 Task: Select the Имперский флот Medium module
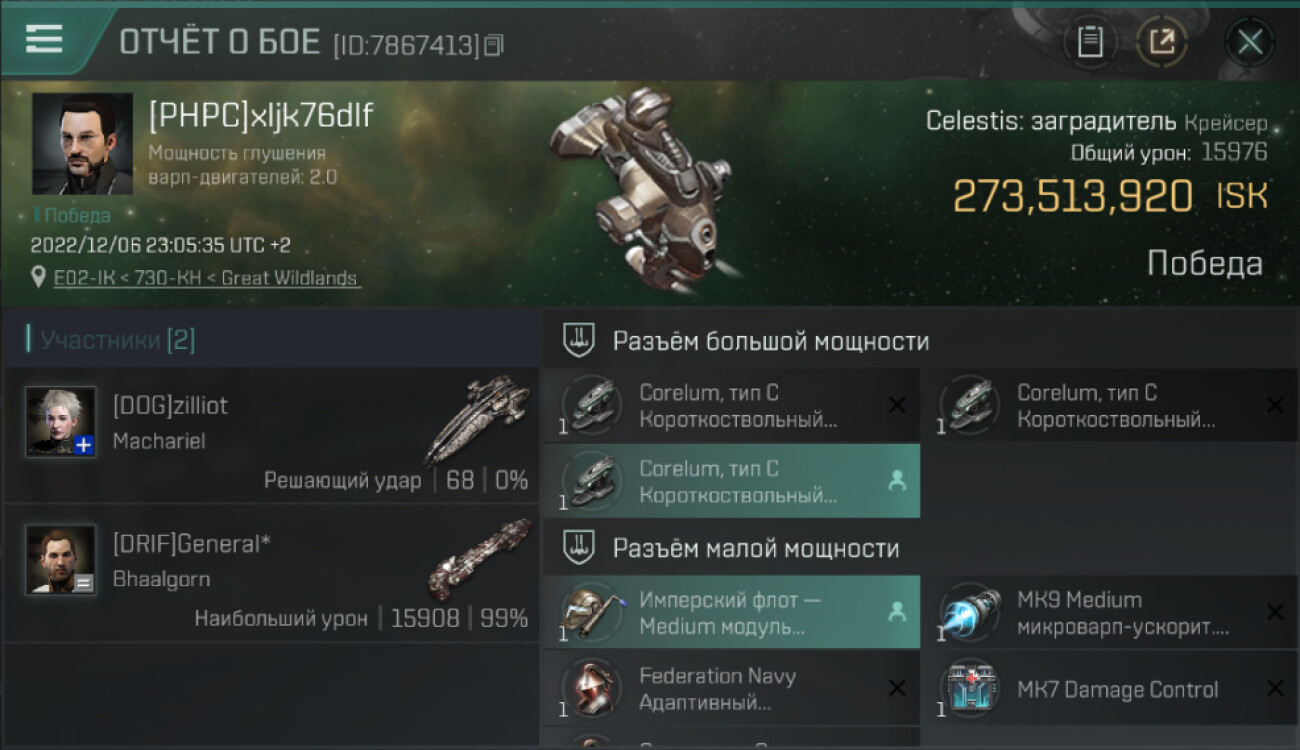coord(731,612)
